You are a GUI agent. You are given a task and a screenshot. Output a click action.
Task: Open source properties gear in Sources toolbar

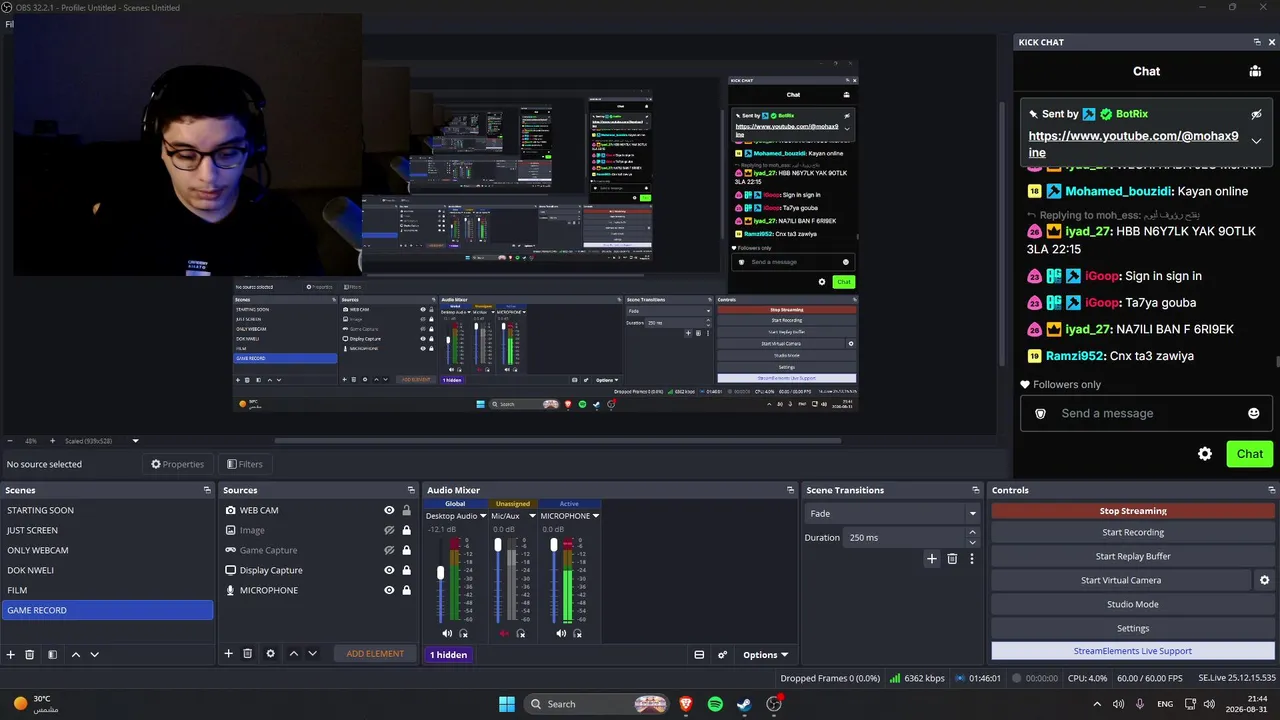(x=270, y=654)
